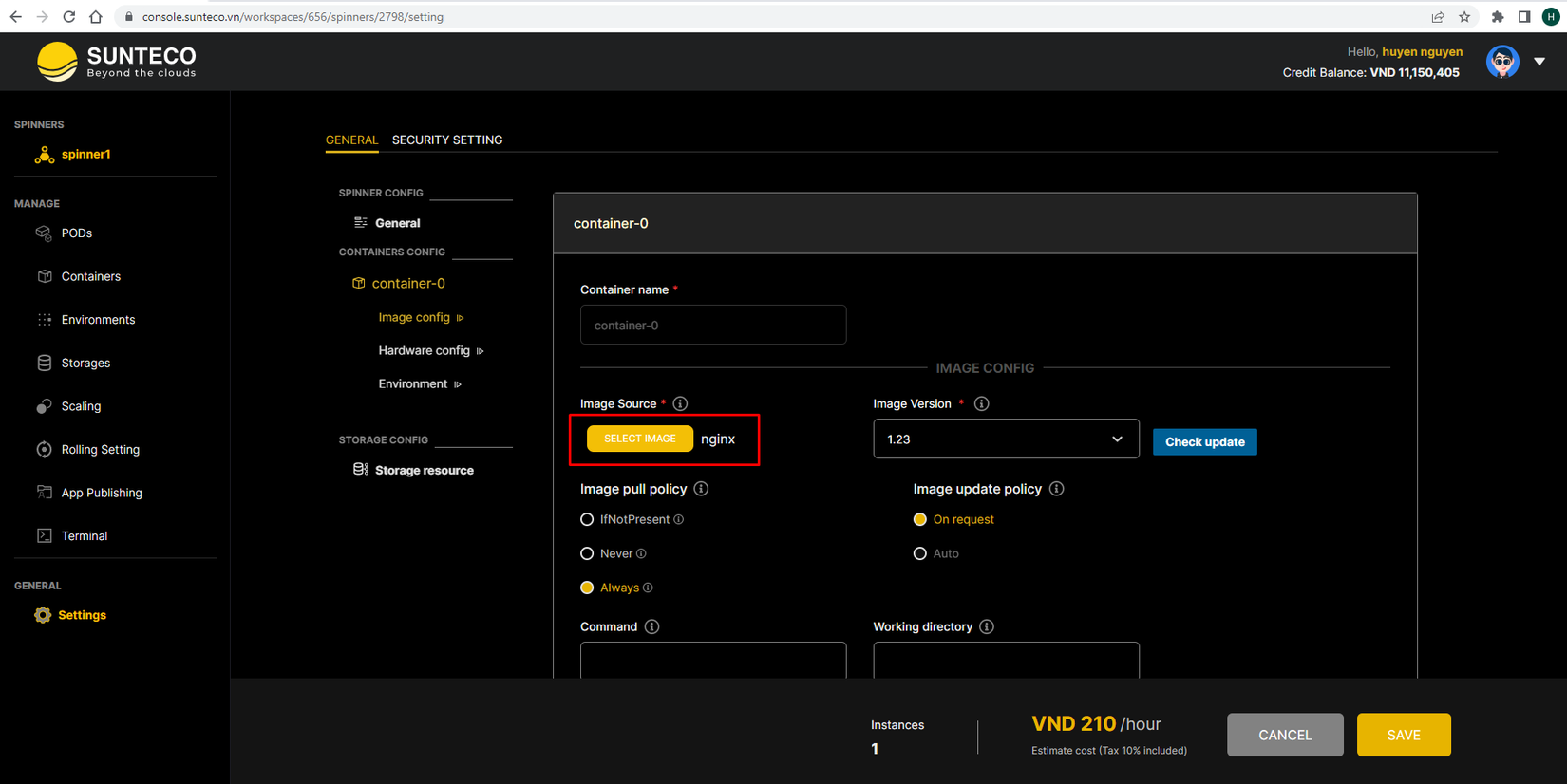This screenshot has width=1567, height=784.
Task: Click the Settings gear icon
Action: pos(43,615)
